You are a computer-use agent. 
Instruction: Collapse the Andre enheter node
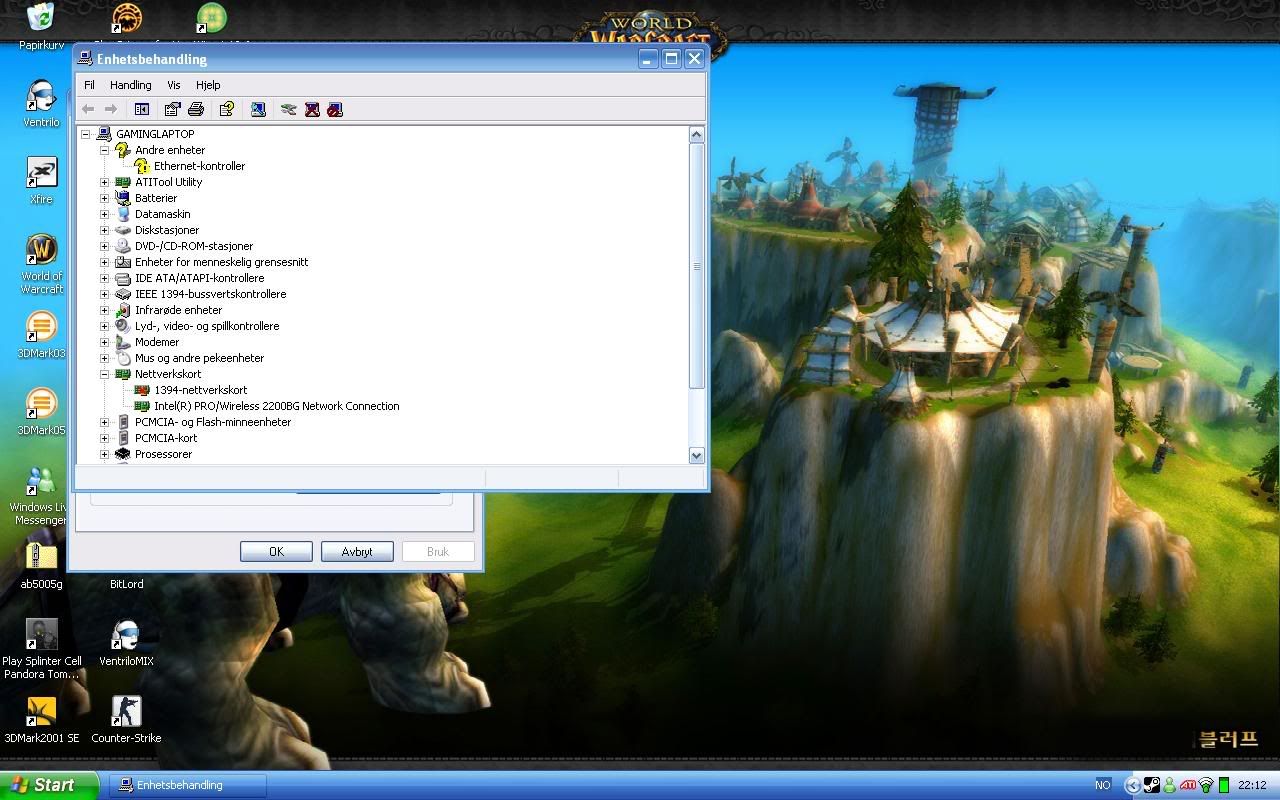(104, 150)
